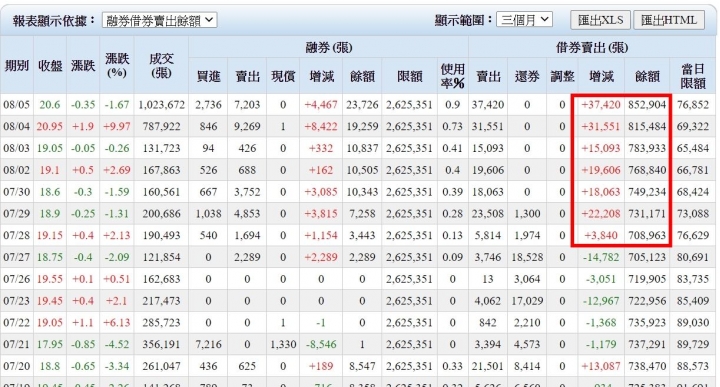Click the closing price 20.95 cell
The width and height of the screenshot is (720, 387).
(50, 126)
